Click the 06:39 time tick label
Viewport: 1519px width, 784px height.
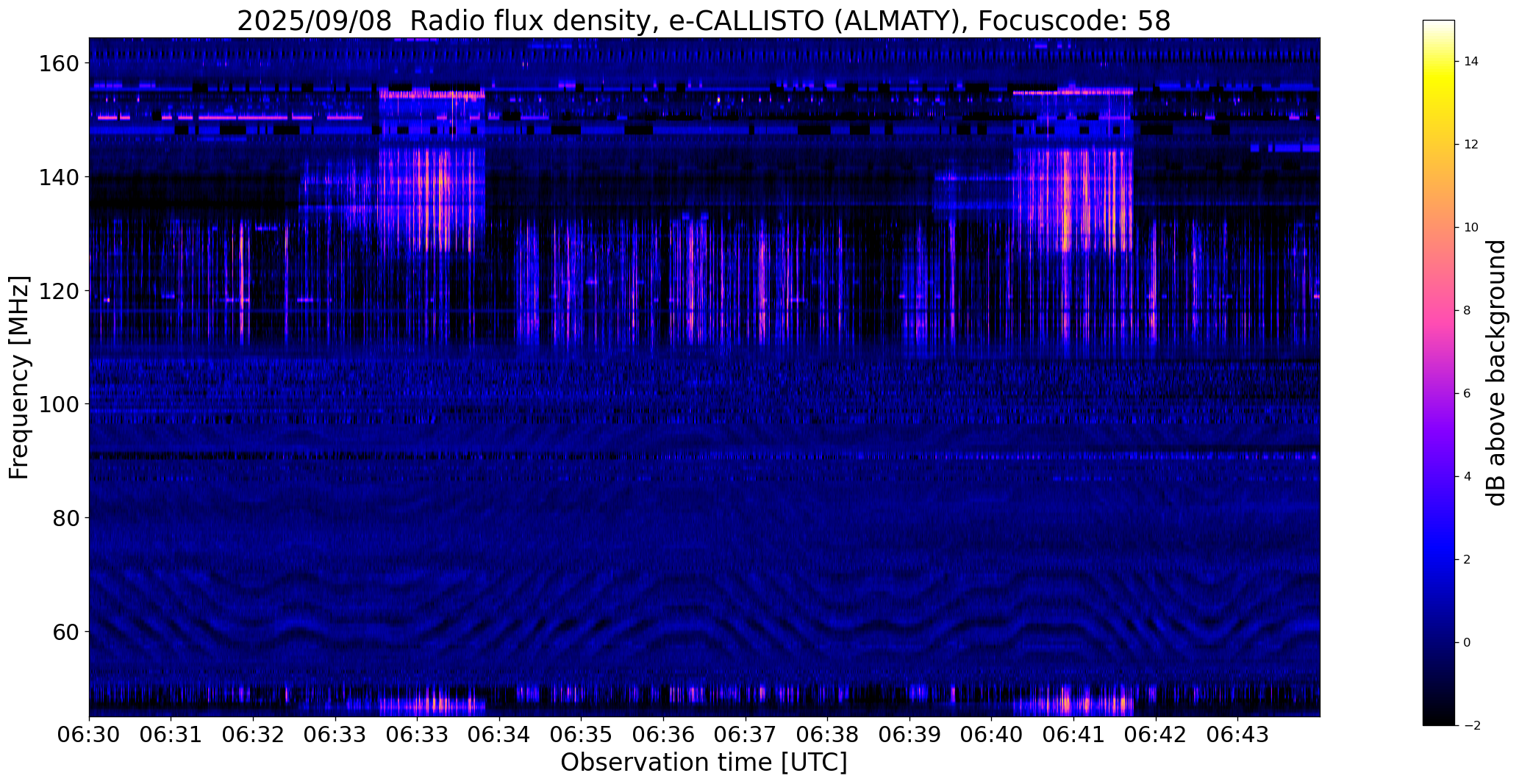point(909,735)
